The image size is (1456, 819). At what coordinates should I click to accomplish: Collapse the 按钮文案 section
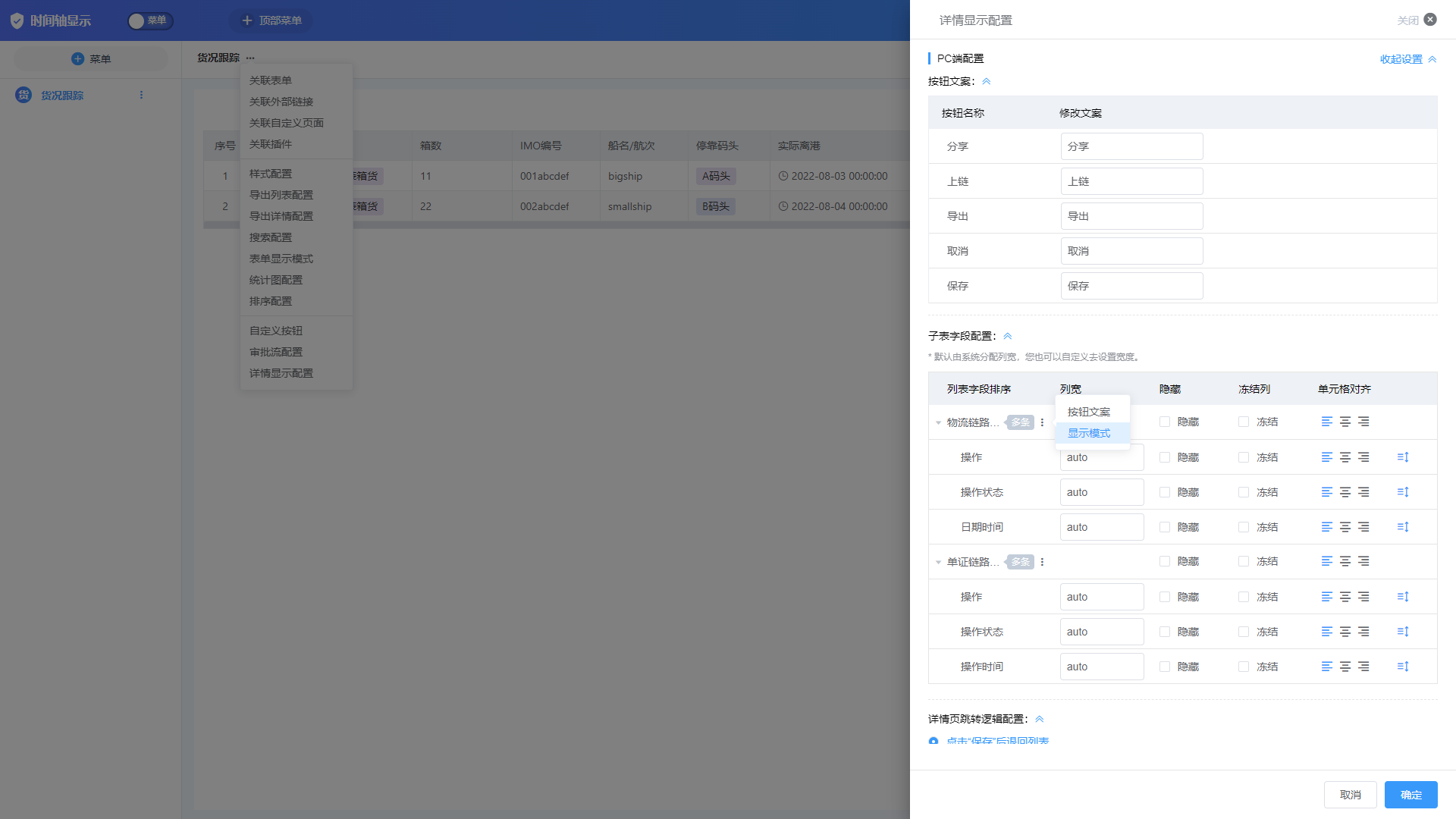pos(987,81)
